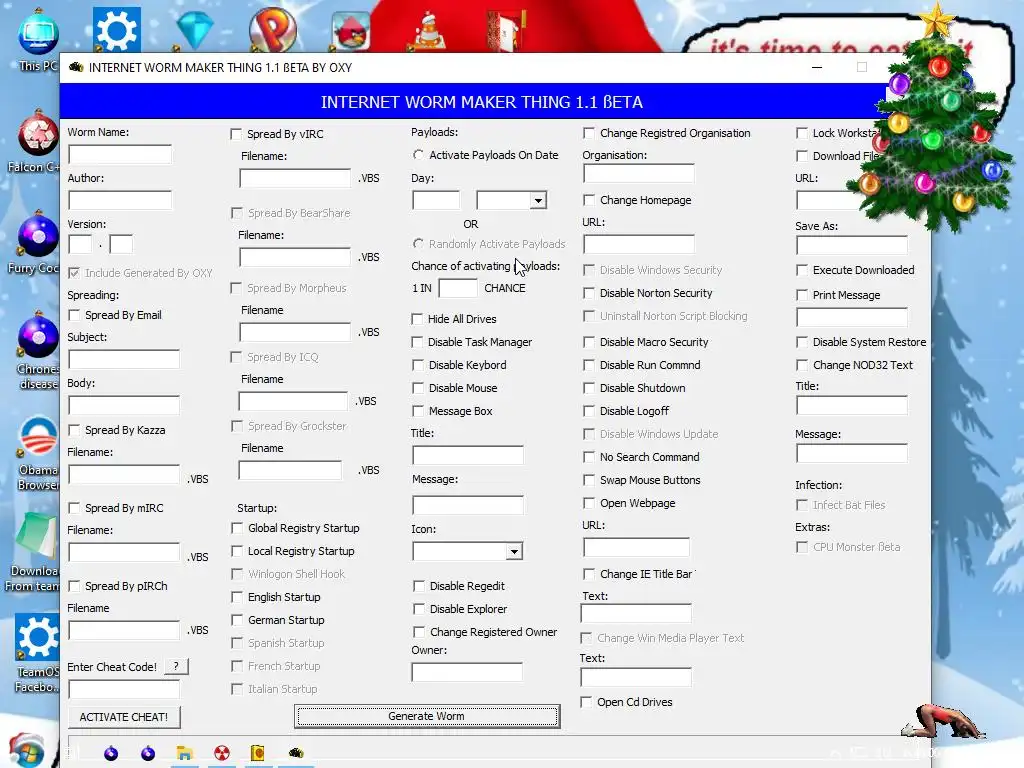
Task: Click the 1 IN CHANCE number field
Action: point(458,288)
